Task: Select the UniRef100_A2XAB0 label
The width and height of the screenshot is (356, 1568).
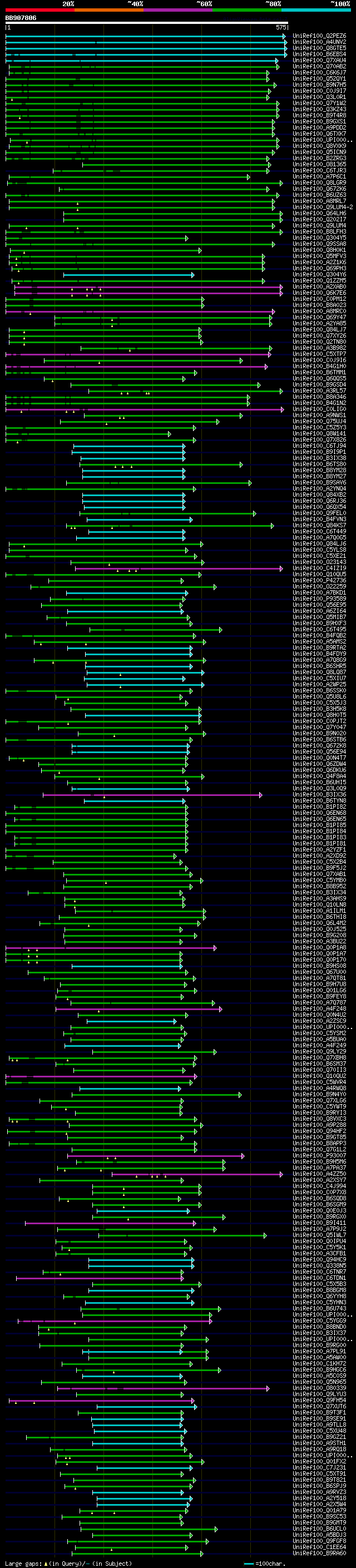Action: click(319, 286)
